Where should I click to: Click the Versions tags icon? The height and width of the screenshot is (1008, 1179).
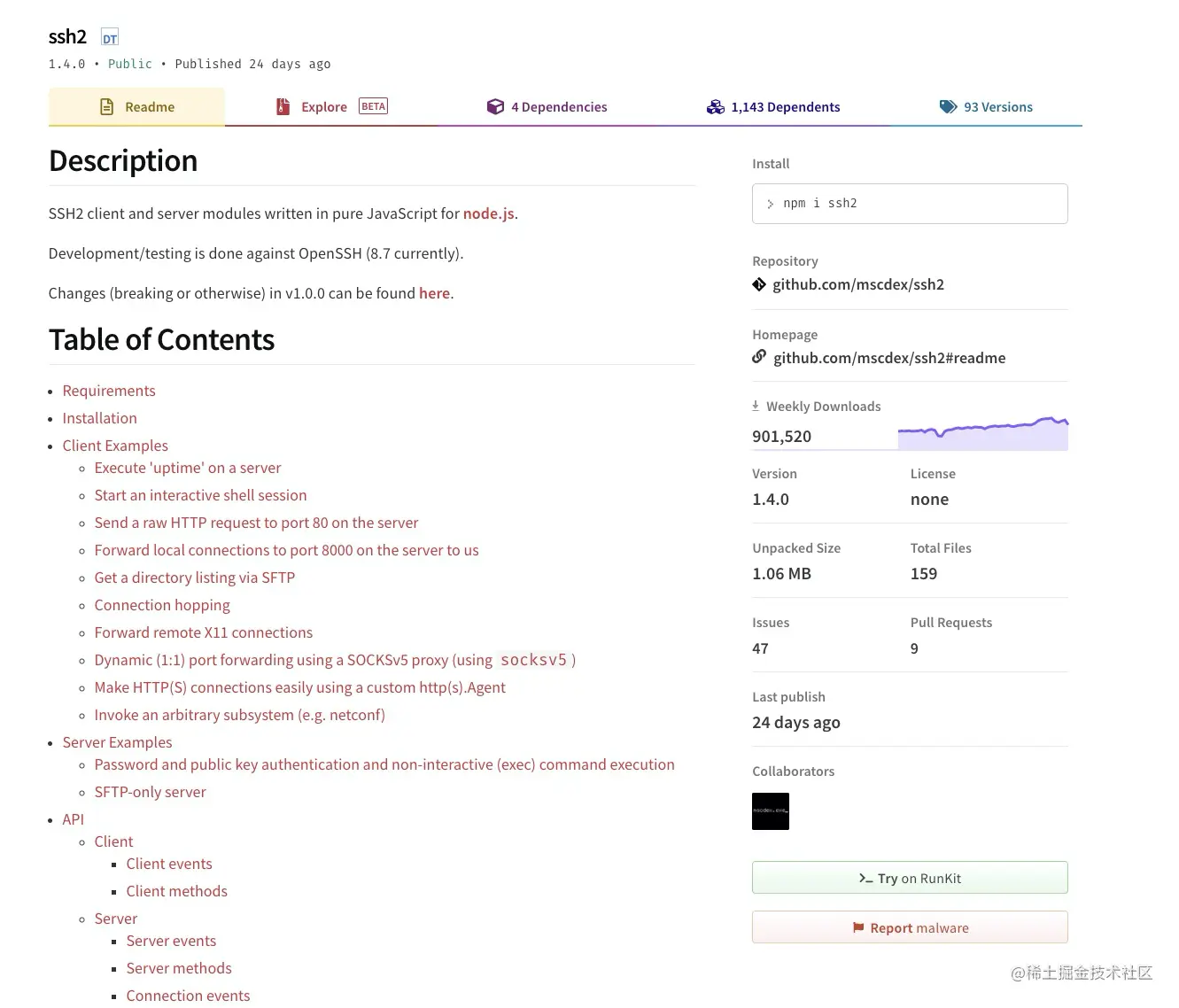[948, 107]
